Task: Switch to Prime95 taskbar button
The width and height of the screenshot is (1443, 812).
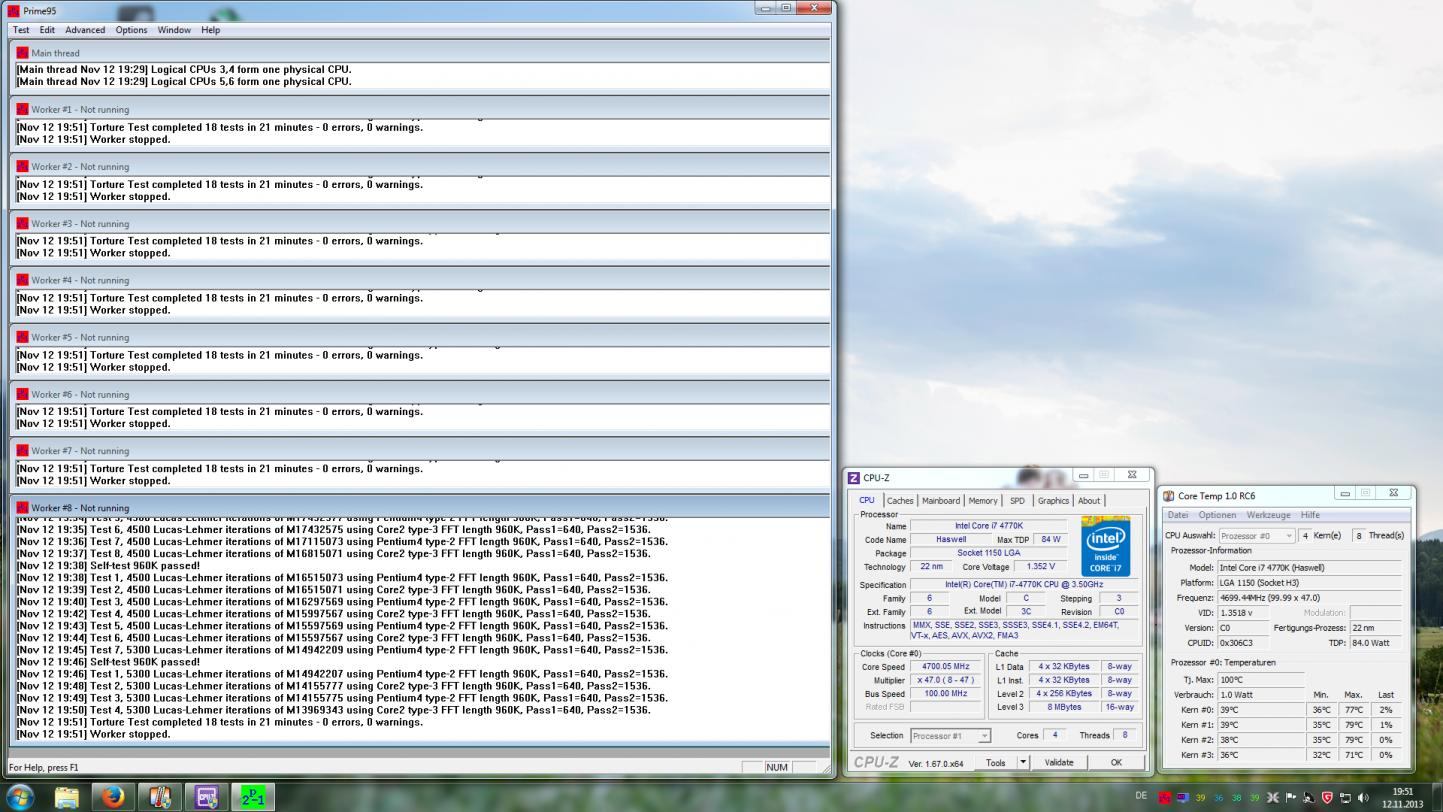Action: pos(254,797)
